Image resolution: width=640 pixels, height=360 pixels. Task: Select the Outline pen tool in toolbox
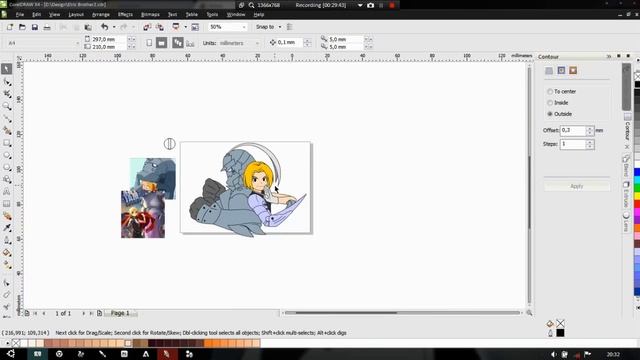[7, 240]
